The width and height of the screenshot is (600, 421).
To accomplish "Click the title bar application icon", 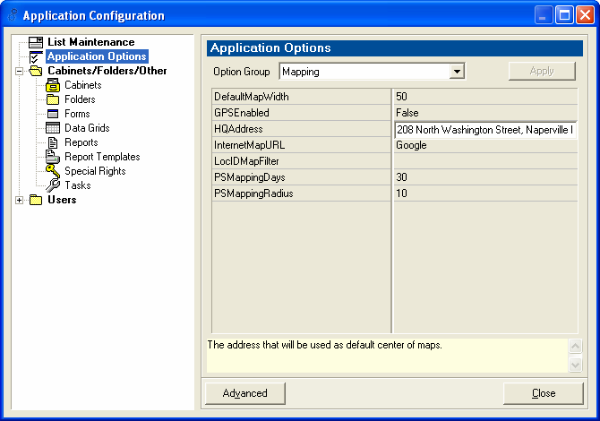I will click(13, 15).
